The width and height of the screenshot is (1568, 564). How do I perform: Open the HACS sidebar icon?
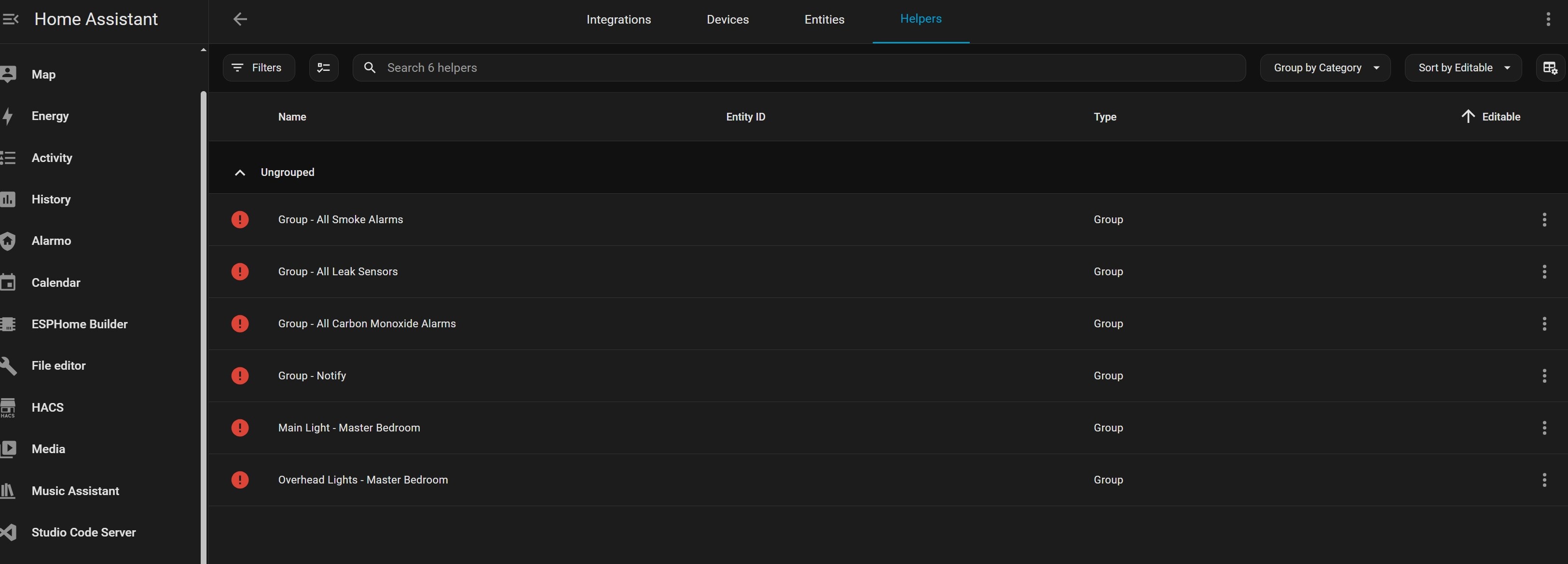(9, 407)
